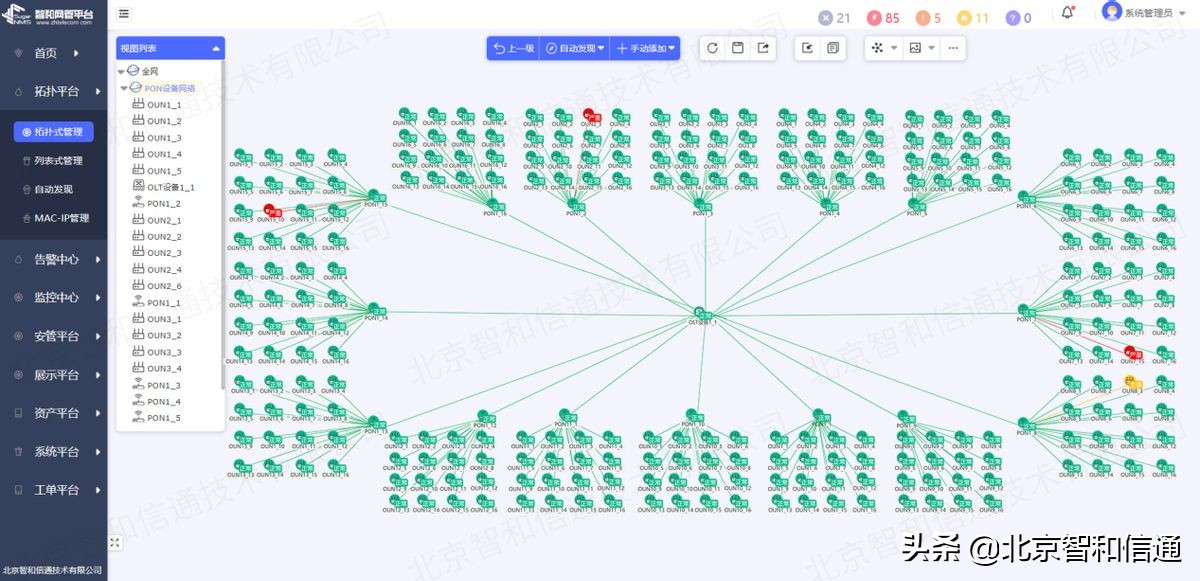Collapse the PON设备网络 tree node

(x=125, y=88)
